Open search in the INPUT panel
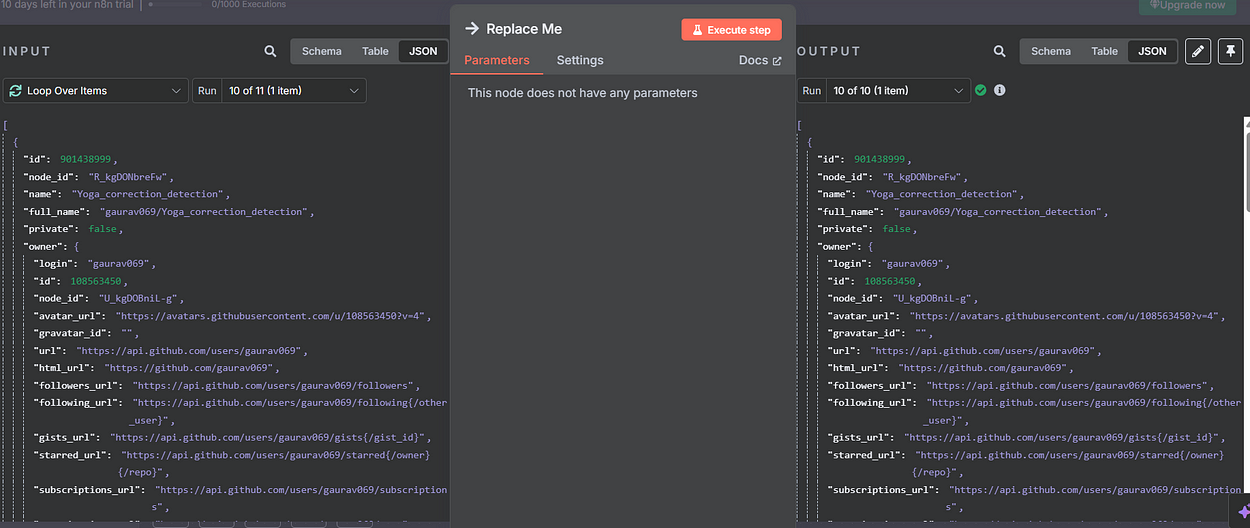This screenshot has height=528, width=1250. click(x=271, y=51)
